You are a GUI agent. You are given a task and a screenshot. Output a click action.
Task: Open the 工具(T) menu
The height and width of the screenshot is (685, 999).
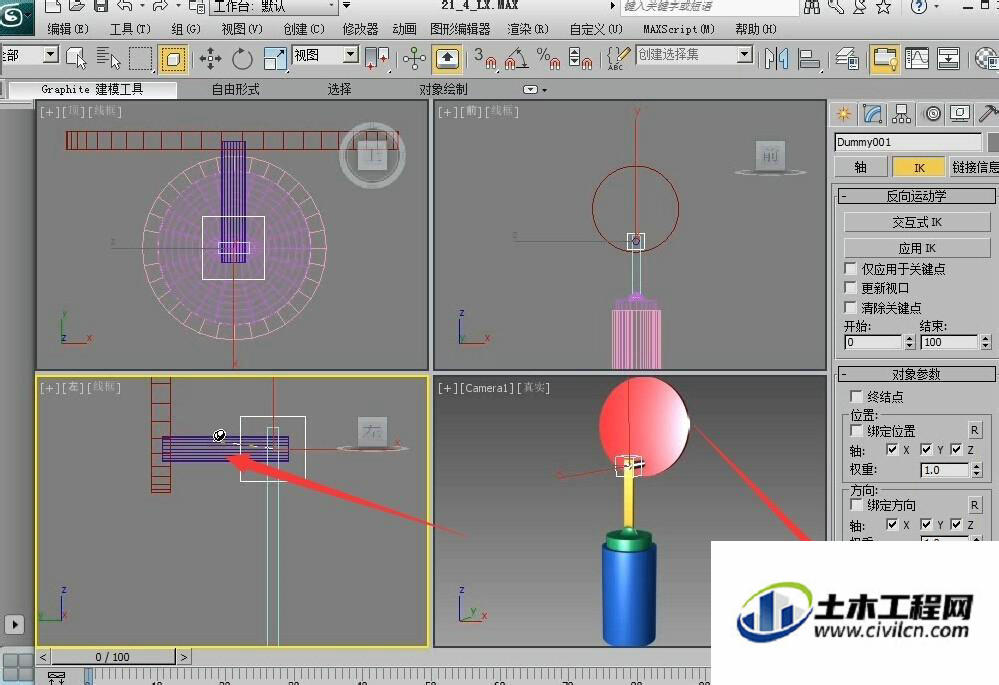(x=130, y=29)
